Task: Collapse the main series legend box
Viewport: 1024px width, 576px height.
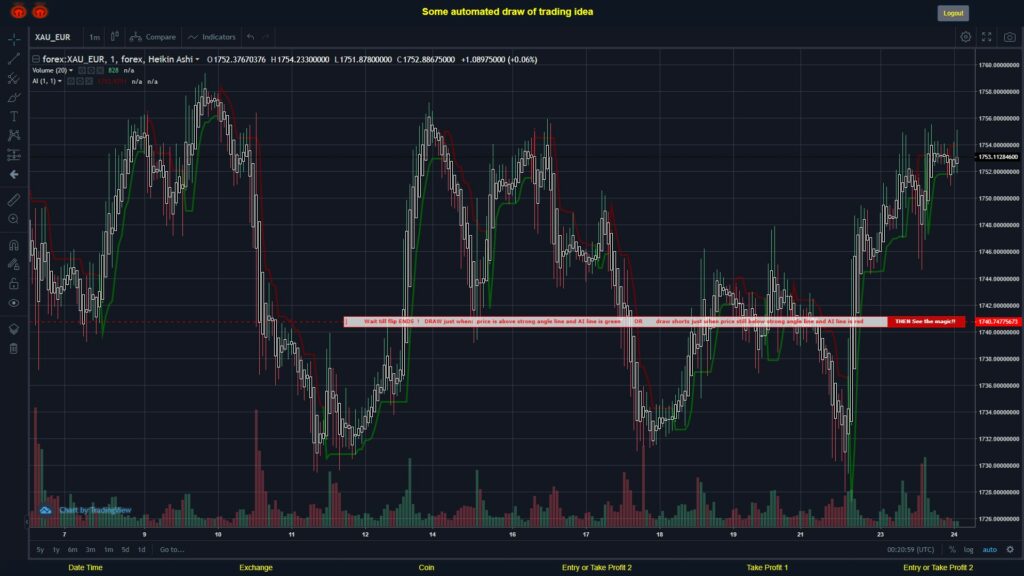Action: tap(36, 59)
